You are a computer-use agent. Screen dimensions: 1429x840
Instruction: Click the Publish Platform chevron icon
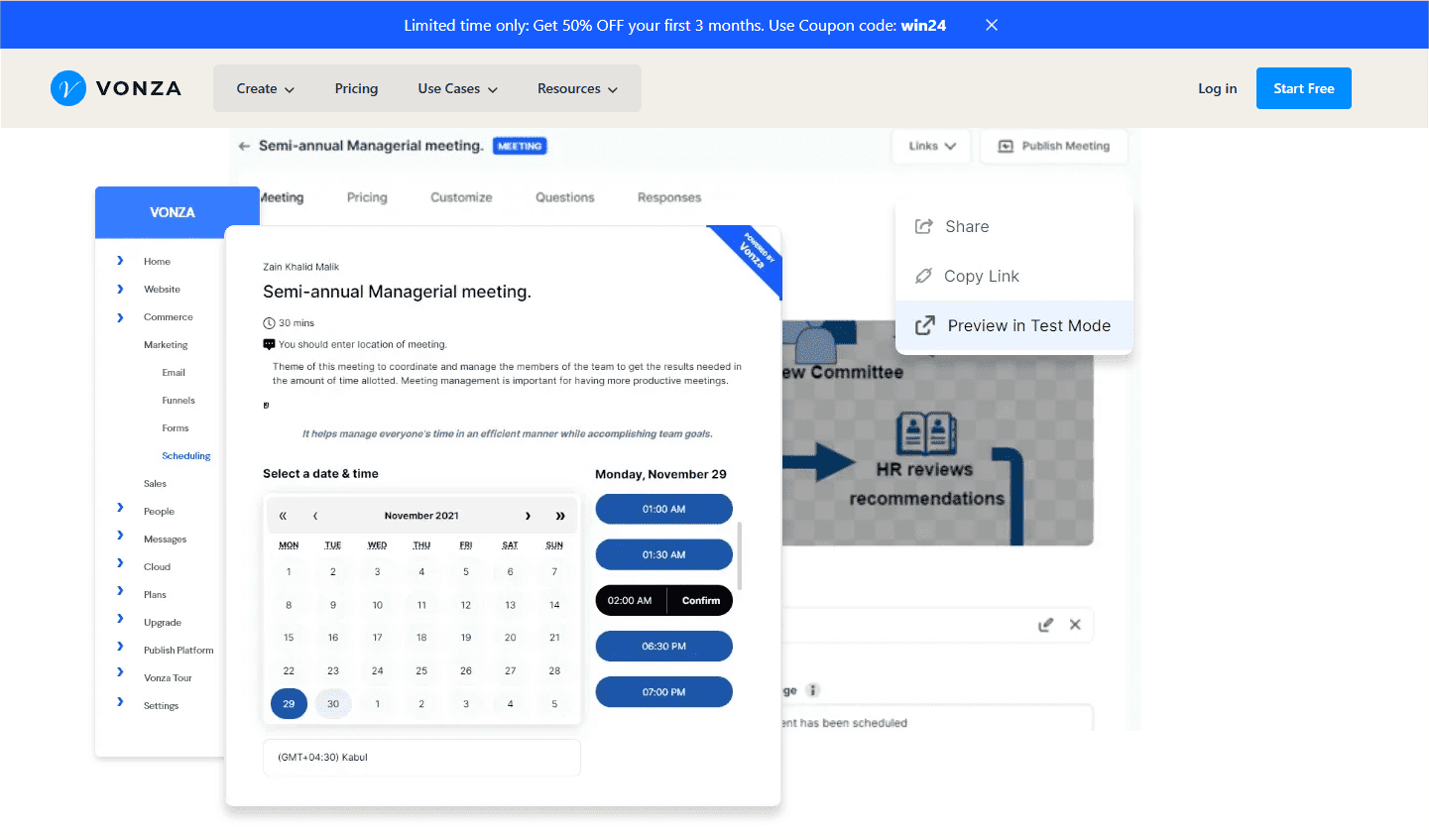click(x=120, y=646)
